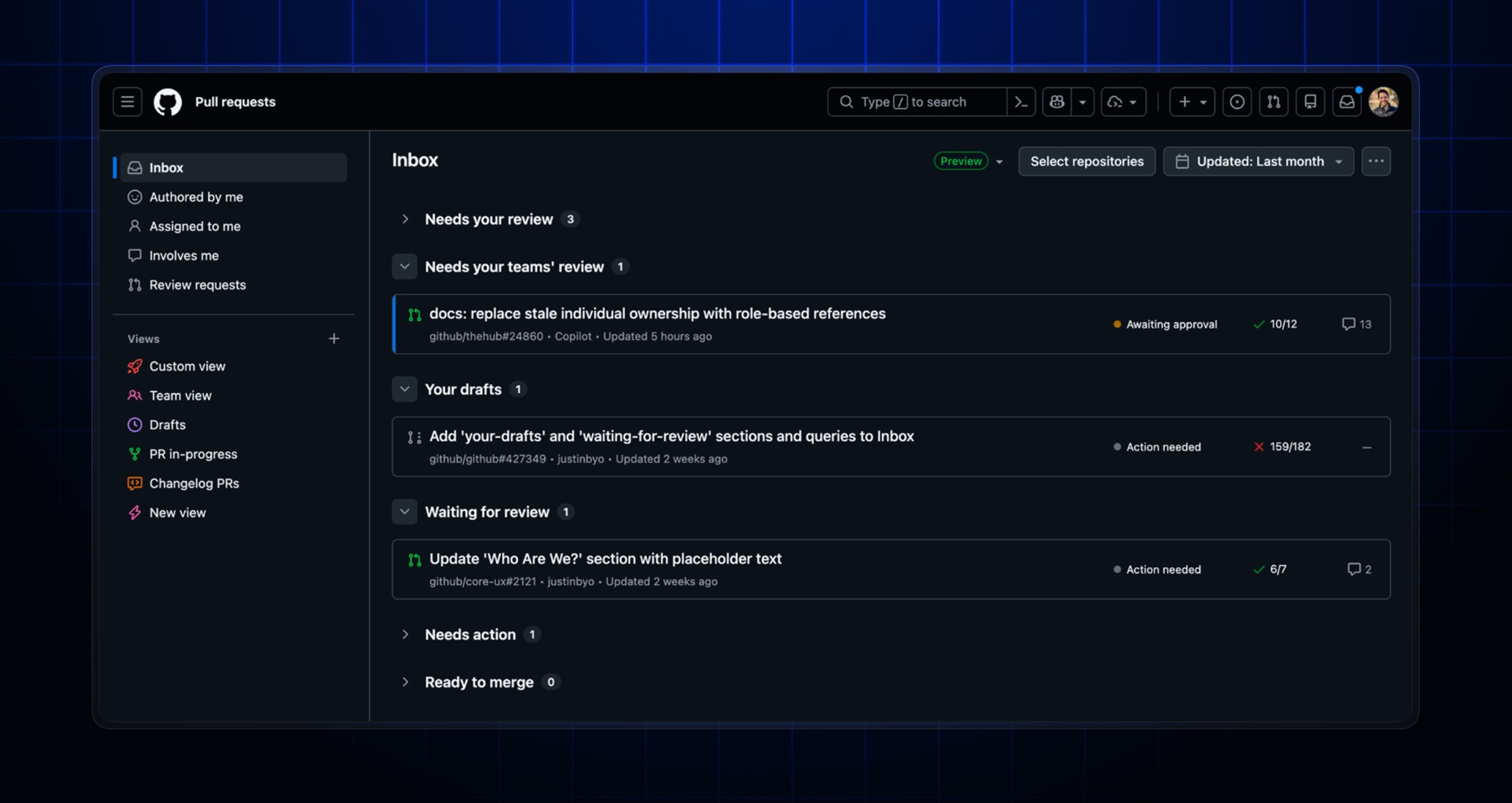Open the Codespaces cloud menu
The width and height of the screenshot is (1512, 803).
click(x=1123, y=102)
